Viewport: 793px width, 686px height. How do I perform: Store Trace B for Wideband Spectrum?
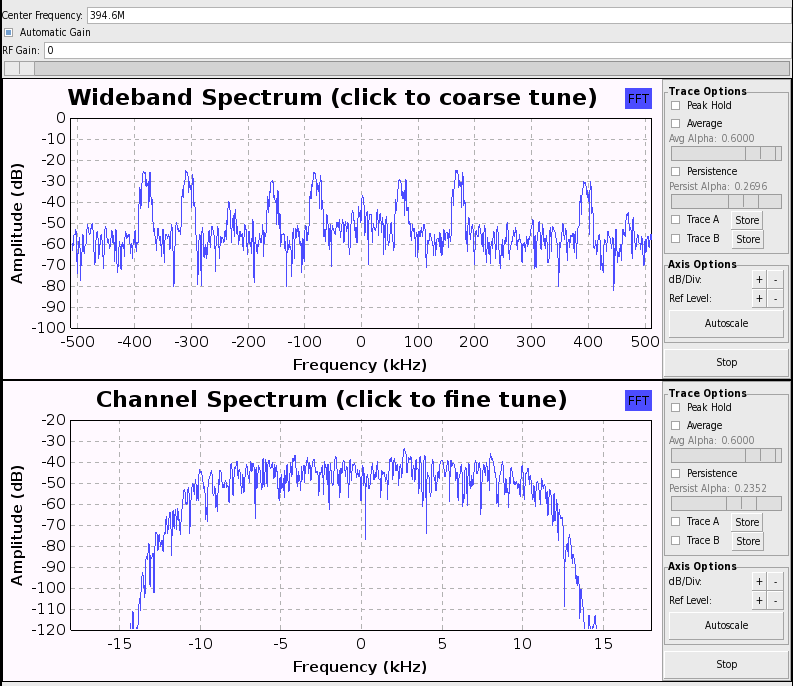tap(747, 239)
